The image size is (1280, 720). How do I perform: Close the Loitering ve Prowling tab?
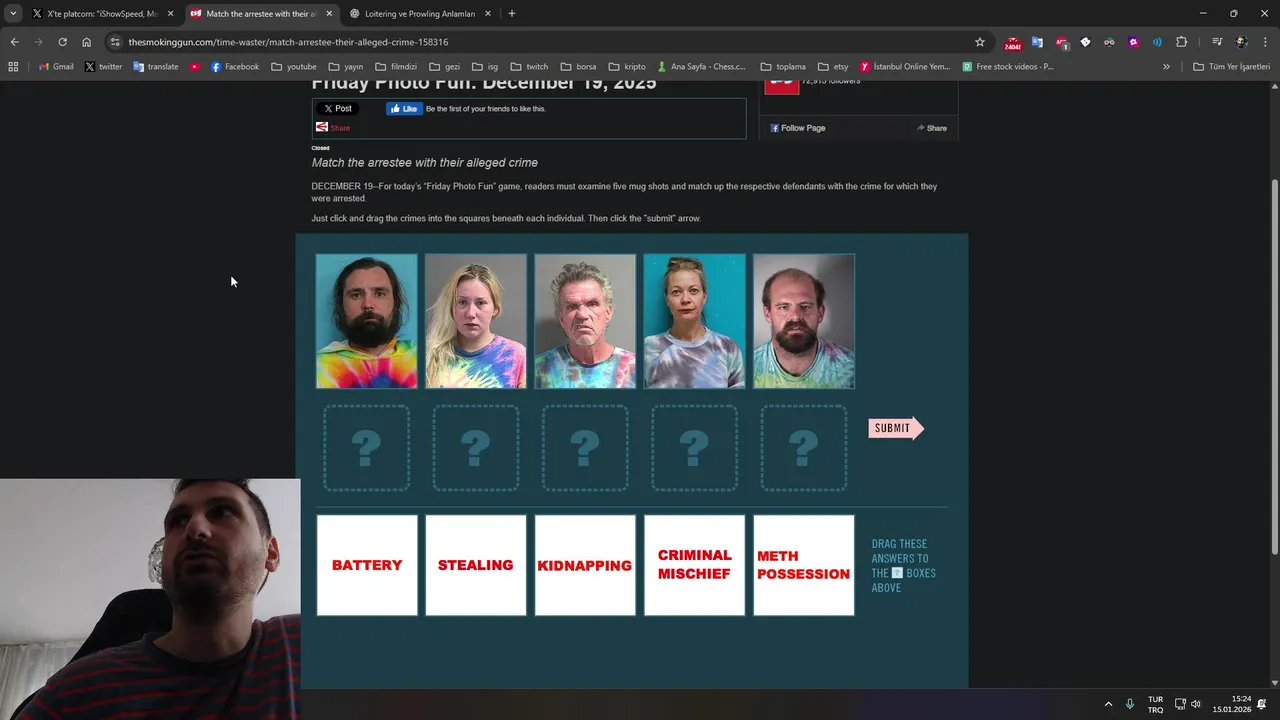point(488,13)
